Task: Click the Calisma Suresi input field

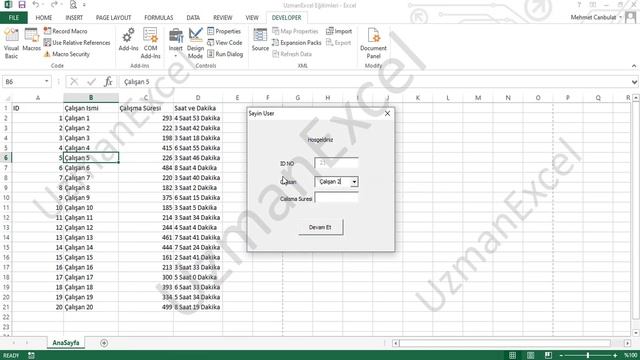Action: (337, 198)
